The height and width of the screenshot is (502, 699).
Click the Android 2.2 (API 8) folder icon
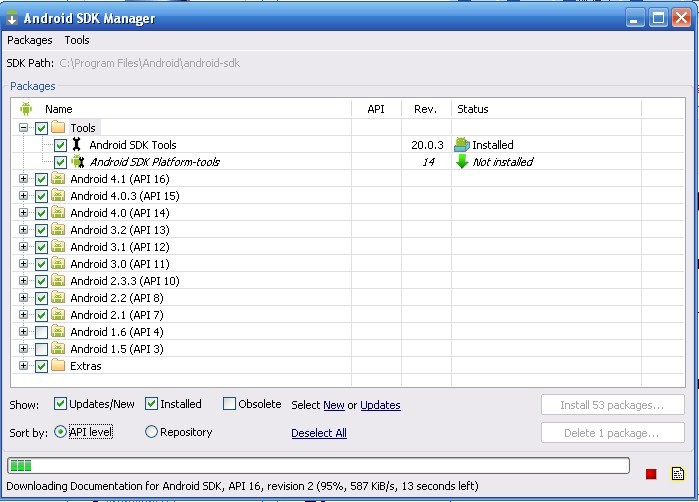[x=58, y=297]
